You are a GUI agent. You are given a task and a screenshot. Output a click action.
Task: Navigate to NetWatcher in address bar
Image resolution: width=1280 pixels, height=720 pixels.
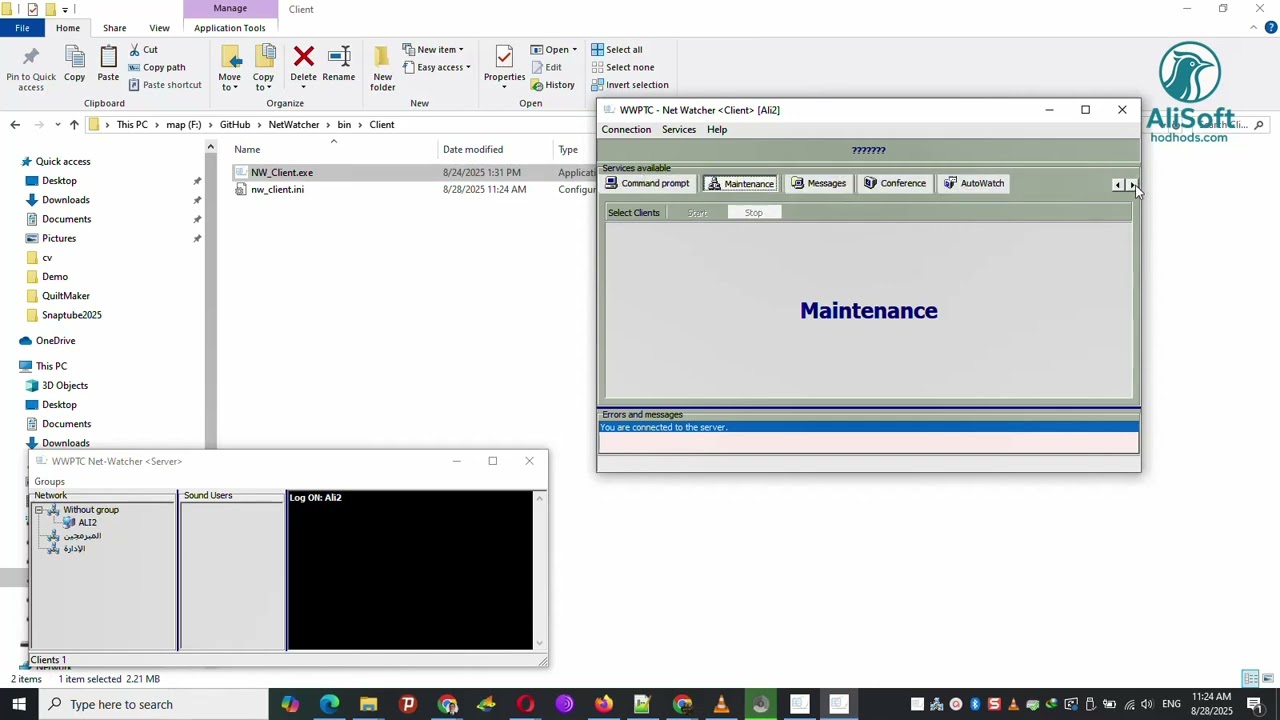294,124
